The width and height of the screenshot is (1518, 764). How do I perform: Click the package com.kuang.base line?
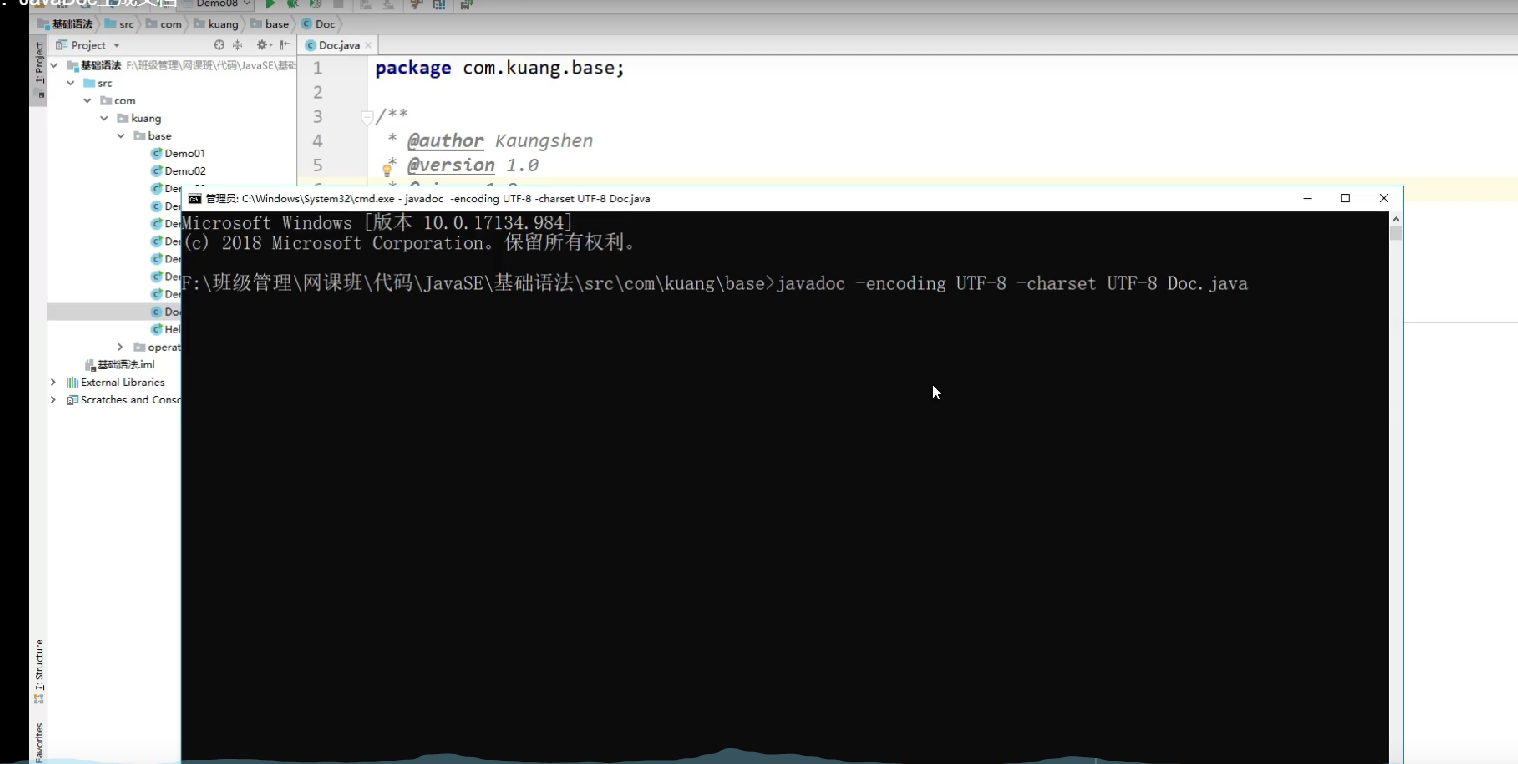[500, 69]
